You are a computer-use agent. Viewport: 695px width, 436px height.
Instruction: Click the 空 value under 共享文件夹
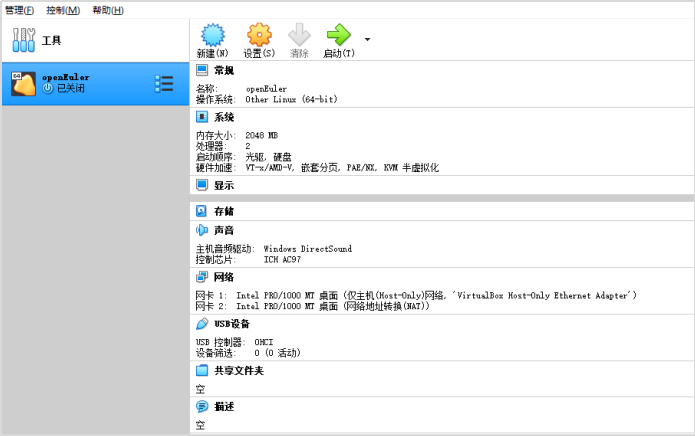point(200,389)
